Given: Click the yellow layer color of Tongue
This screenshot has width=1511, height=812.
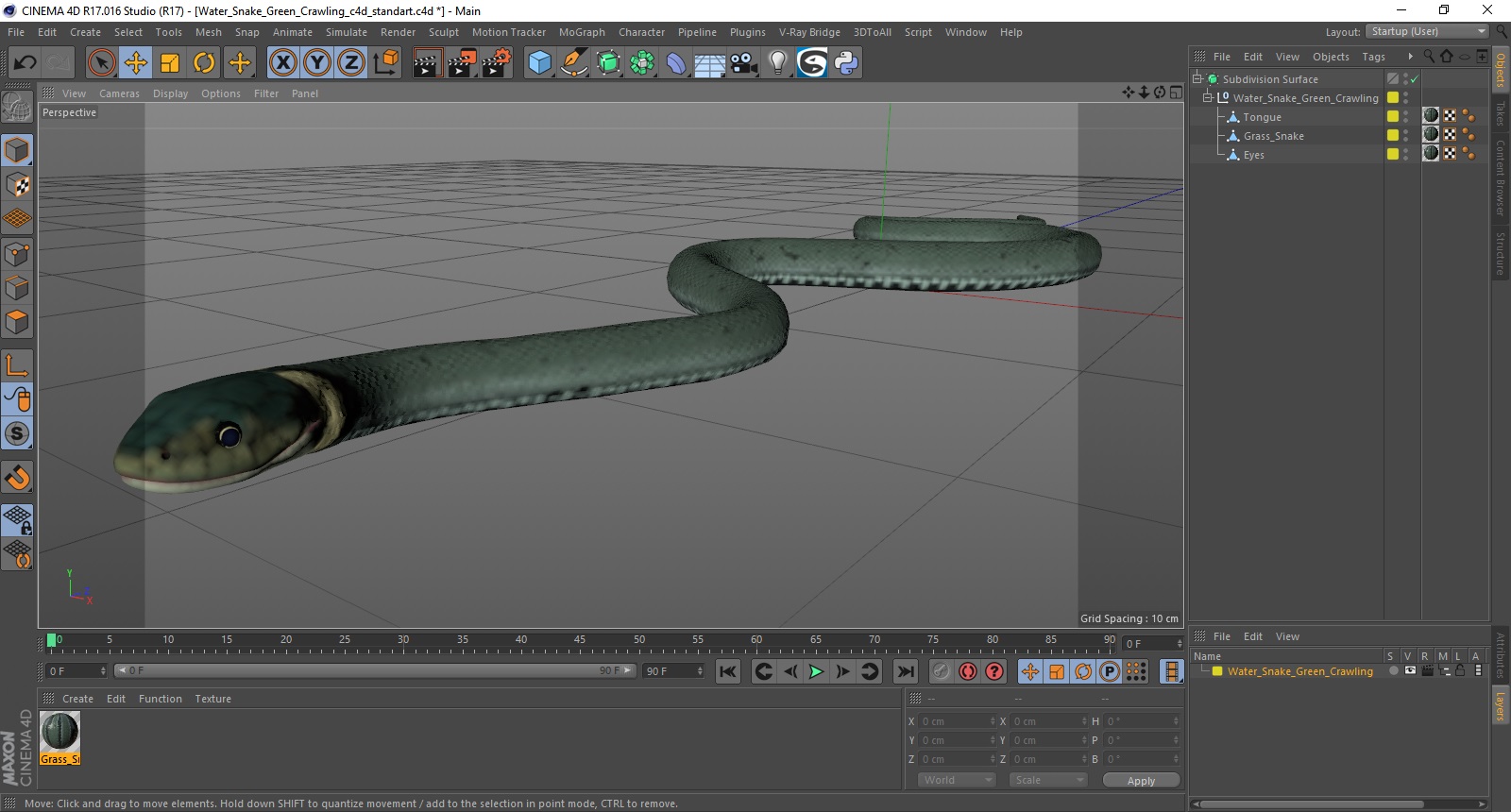Looking at the screenshot, I should (x=1392, y=116).
